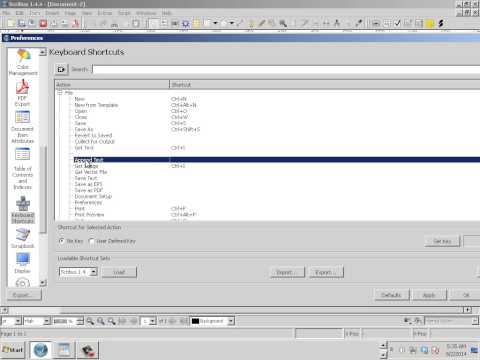Click the Set Key button
Image resolution: width=480 pixels, height=360 pixels.
click(442, 241)
